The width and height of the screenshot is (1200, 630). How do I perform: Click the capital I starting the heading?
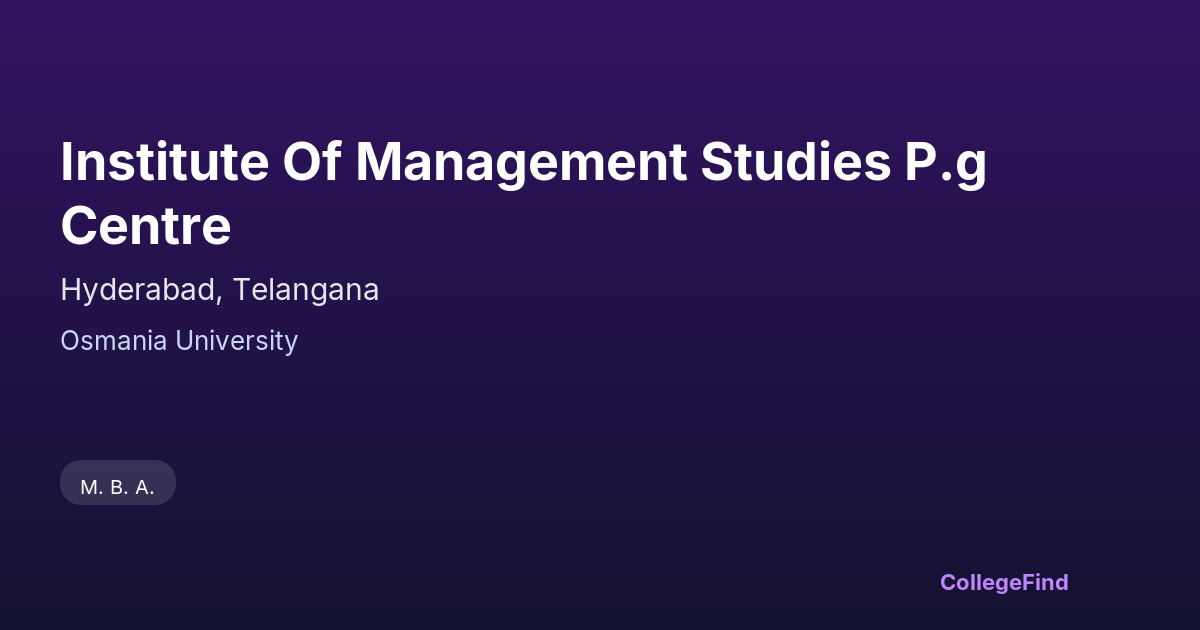tap(67, 162)
